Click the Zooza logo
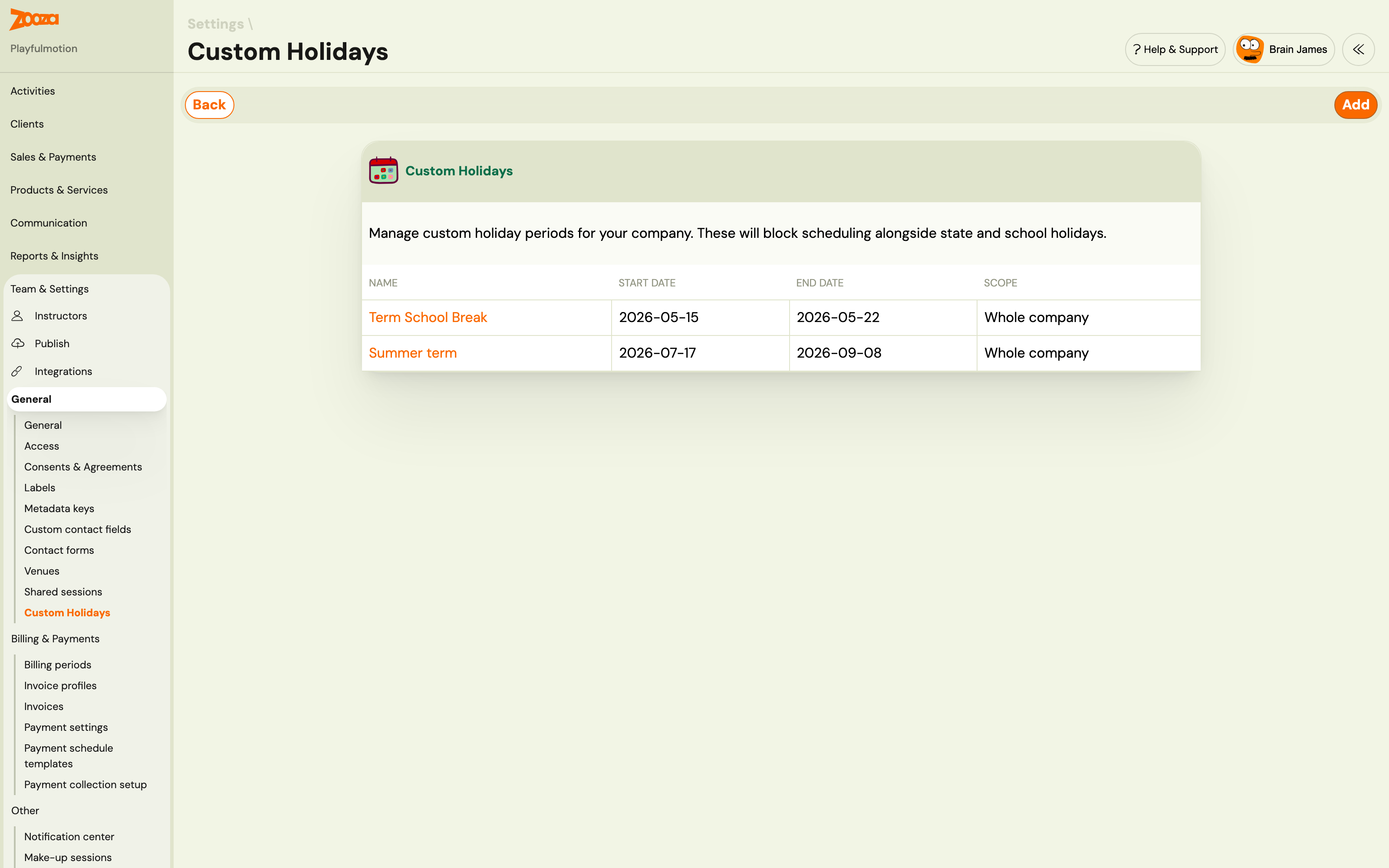1389x868 pixels. tap(34, 20)
